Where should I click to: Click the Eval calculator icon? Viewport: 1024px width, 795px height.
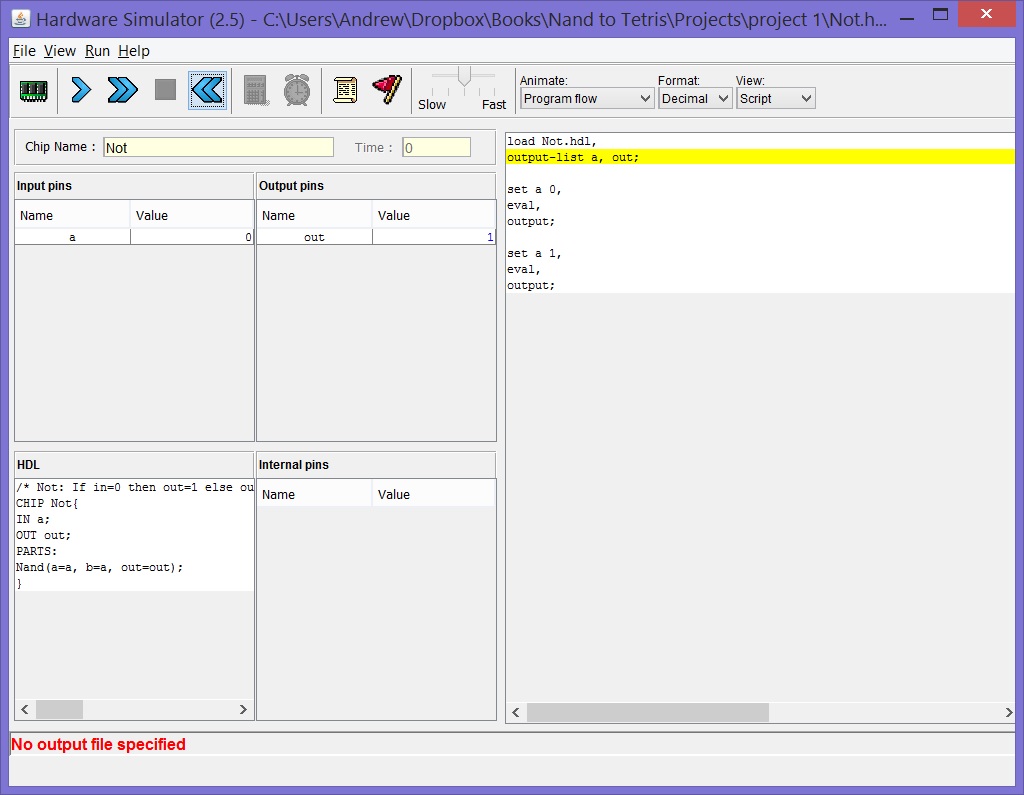tap(255, 90)
